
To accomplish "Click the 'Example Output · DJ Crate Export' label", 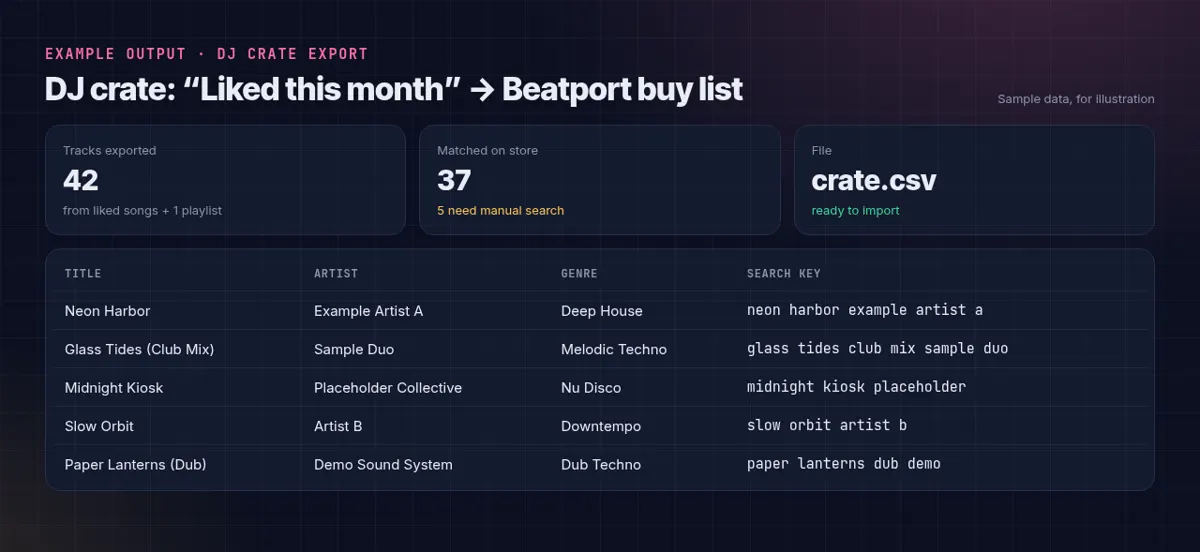I will click(x=206, y=54).
